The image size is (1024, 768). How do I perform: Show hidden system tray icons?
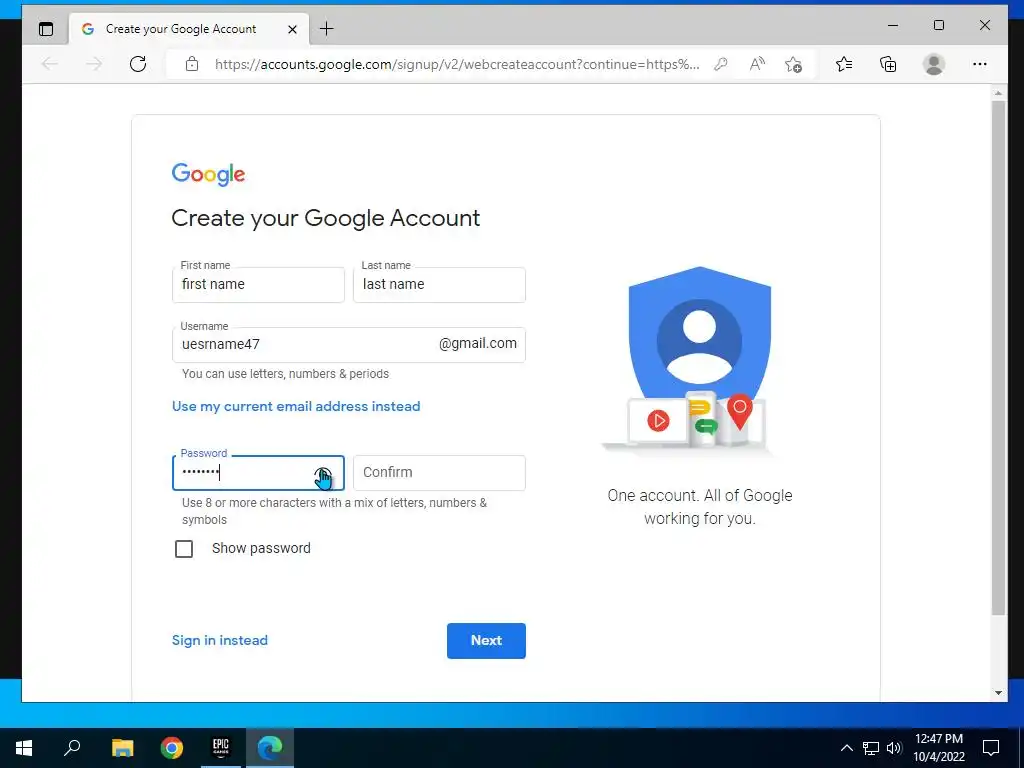[846, 748]
